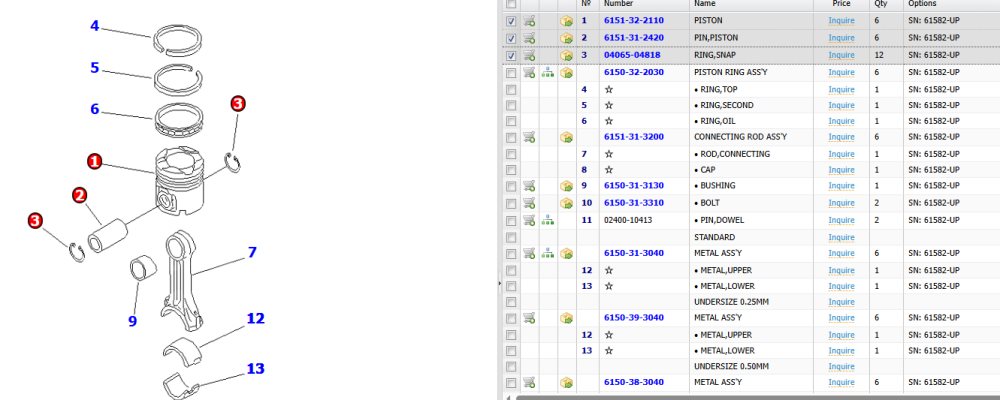
Task: Select callout 6 for oil ring
Action: tap(94, 109)
